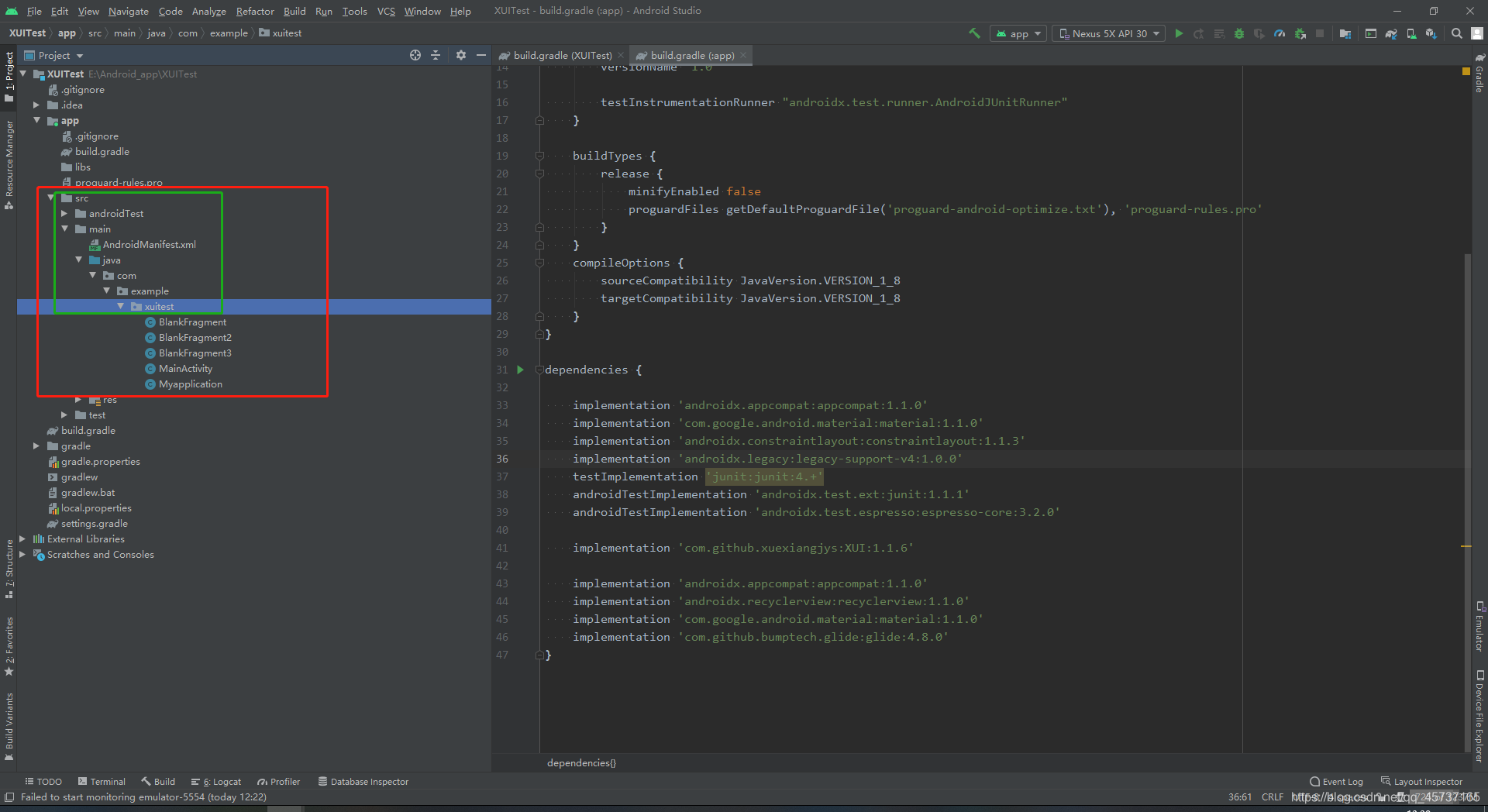Open the app run configuration dropdown
The height and width of the screenshot is (812, 1488).
1018,33
